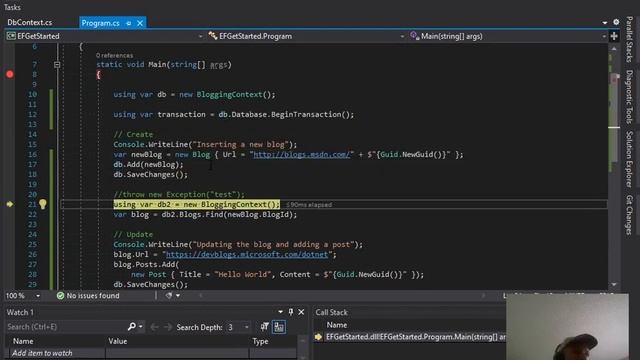640x360 pixels.
Task: Toggle auto-hide pin on Watch 1
Action: 291,312
